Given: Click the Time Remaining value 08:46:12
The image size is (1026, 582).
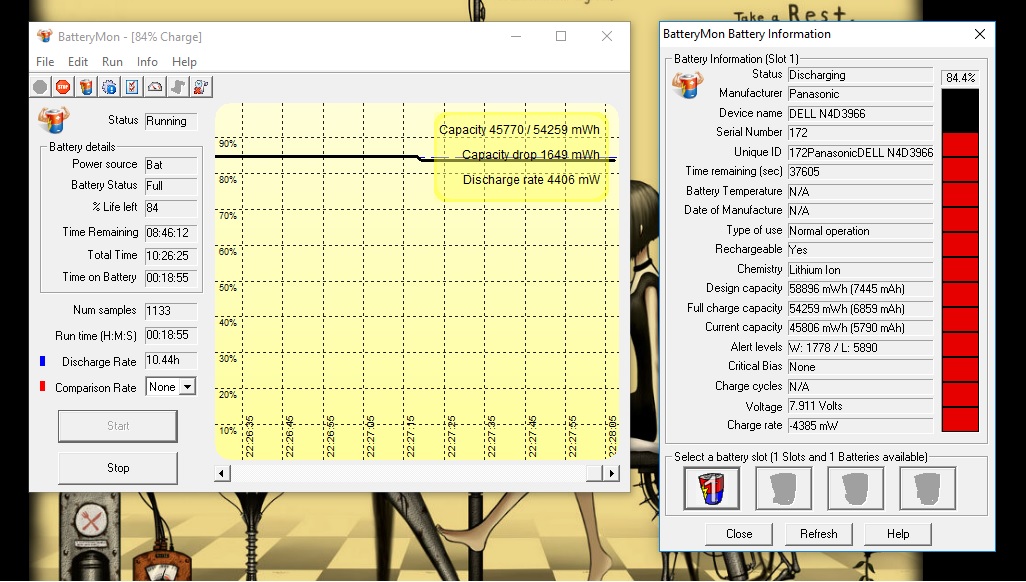Looking at the screenshot, I should 171,233.
